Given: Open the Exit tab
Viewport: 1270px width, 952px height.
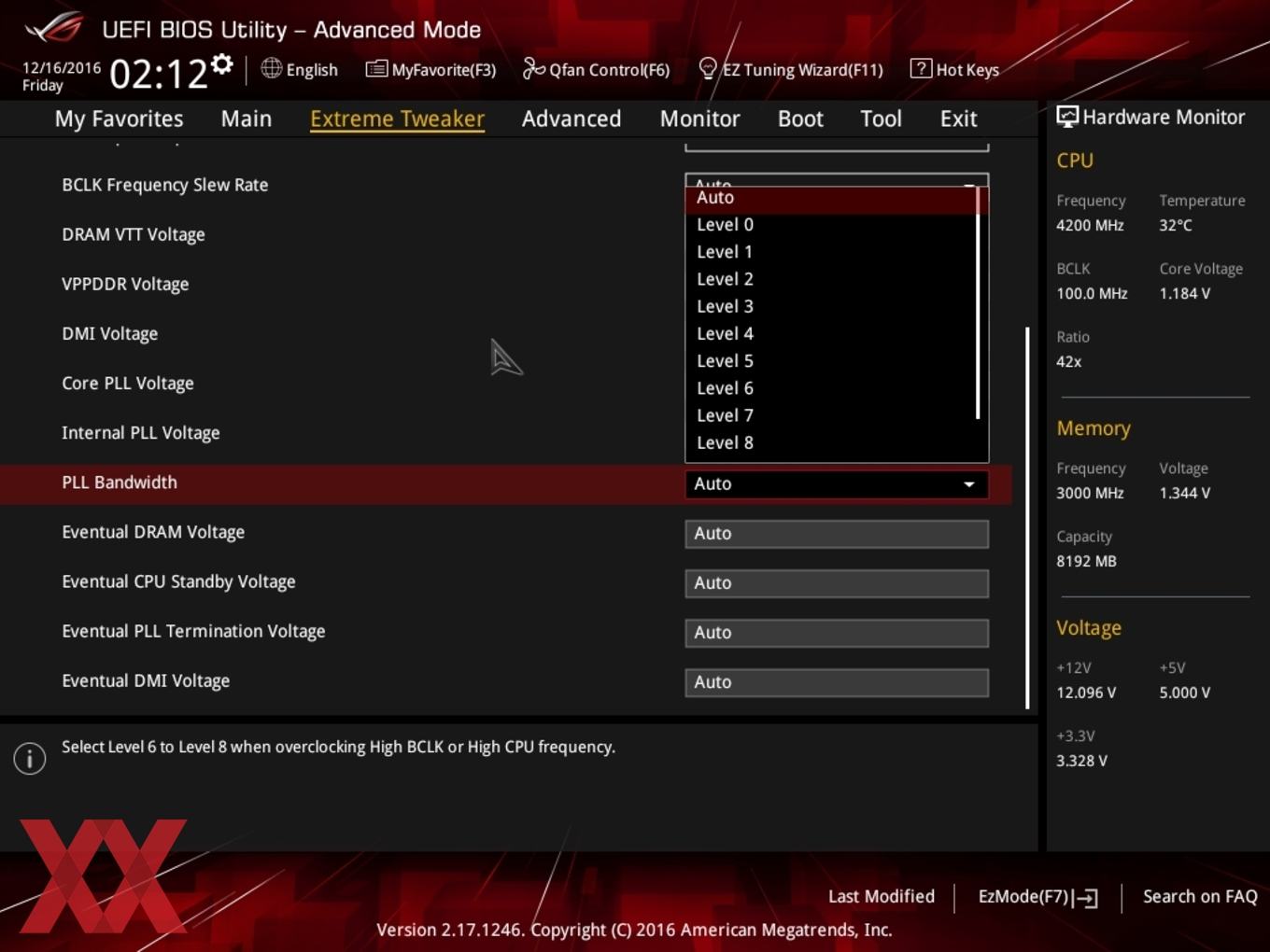Looking at the screenshot, I should click(x=959, y=119).
